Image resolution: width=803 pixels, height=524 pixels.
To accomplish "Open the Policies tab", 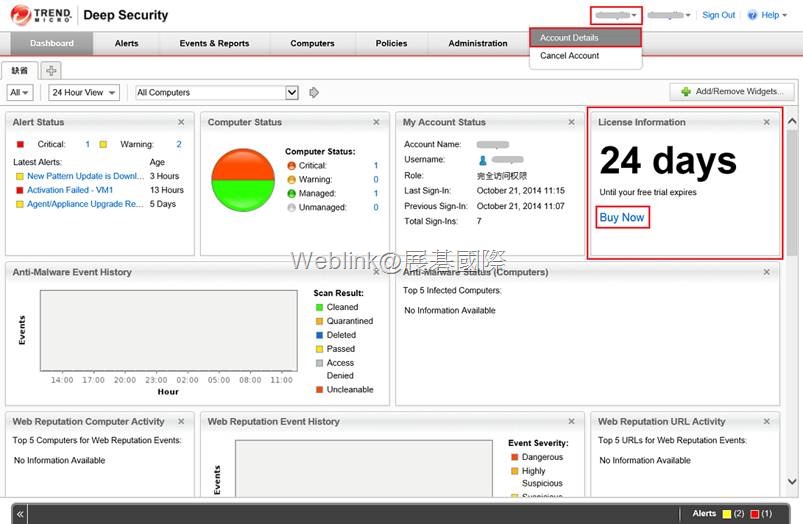I will (x=391, y=44).
